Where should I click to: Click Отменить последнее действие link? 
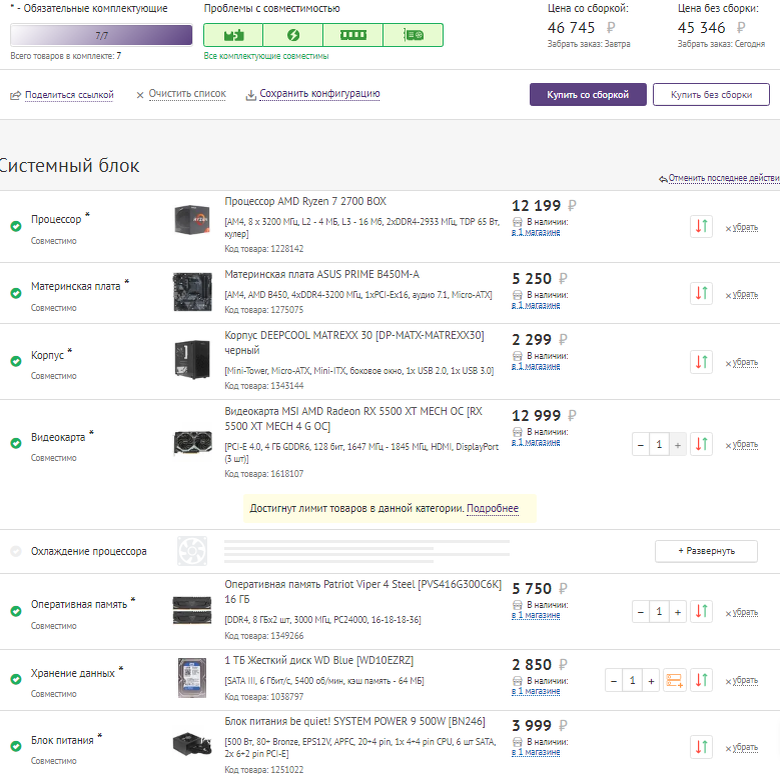[724, 178]
